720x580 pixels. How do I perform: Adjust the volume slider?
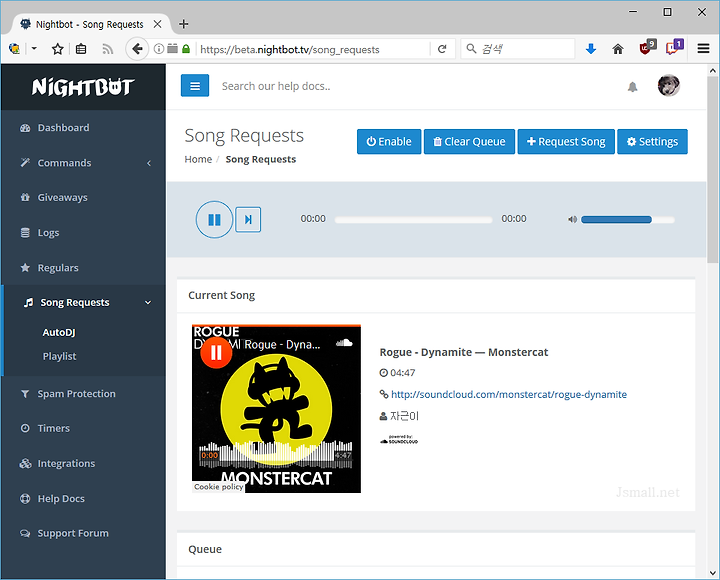tap(628, 220)
